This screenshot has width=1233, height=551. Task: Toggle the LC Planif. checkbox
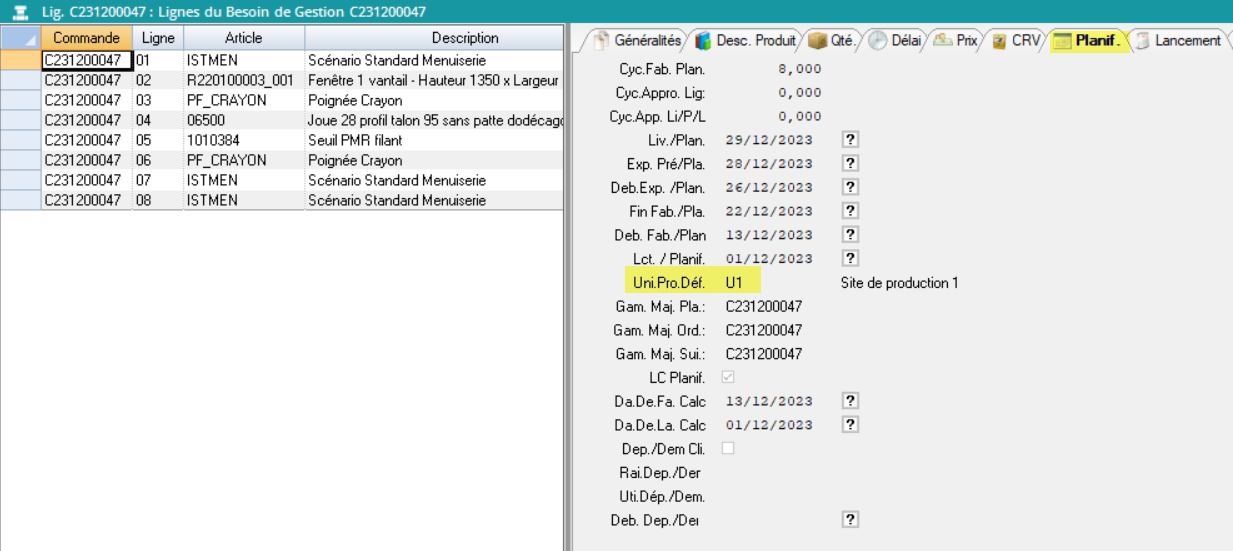click(728, 377)
